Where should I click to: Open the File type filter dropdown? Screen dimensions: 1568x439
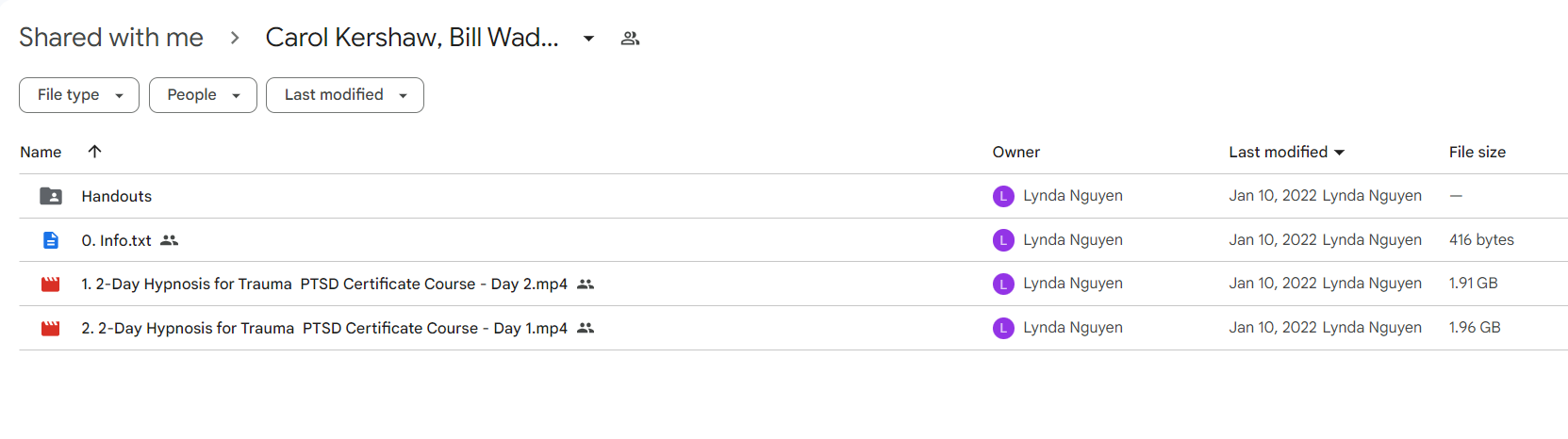[x=79, y=95]
